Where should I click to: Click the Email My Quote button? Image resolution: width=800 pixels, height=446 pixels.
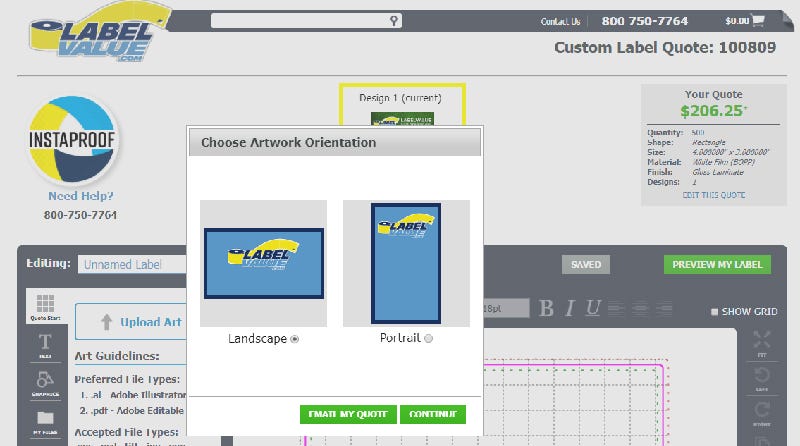tap(348, 414)
